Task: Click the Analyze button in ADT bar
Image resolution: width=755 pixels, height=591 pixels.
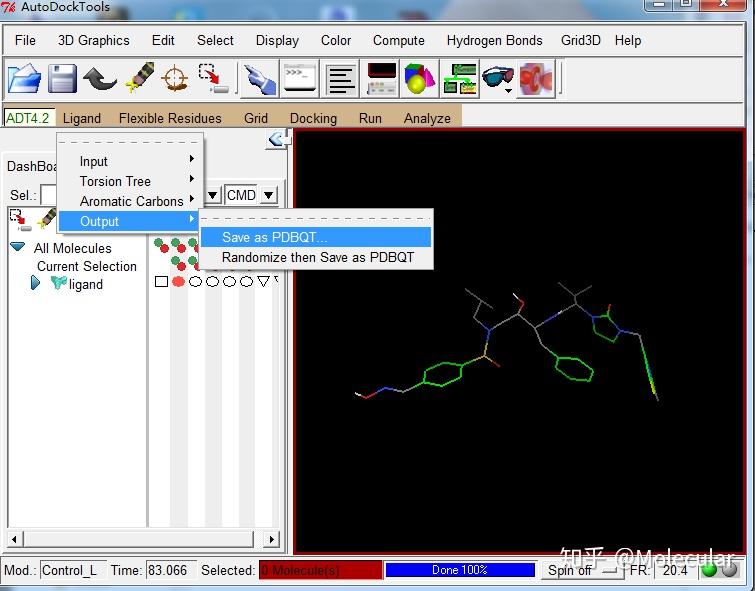Action: 427,118
